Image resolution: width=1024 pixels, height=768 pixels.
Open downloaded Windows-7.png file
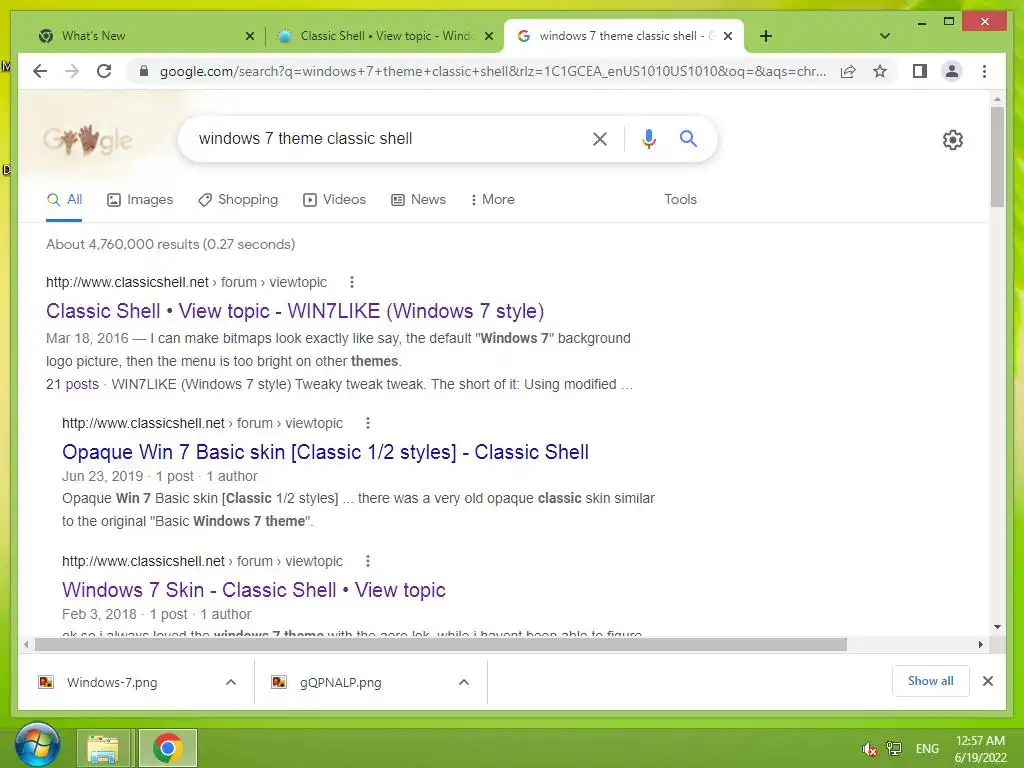coord(112,682)
